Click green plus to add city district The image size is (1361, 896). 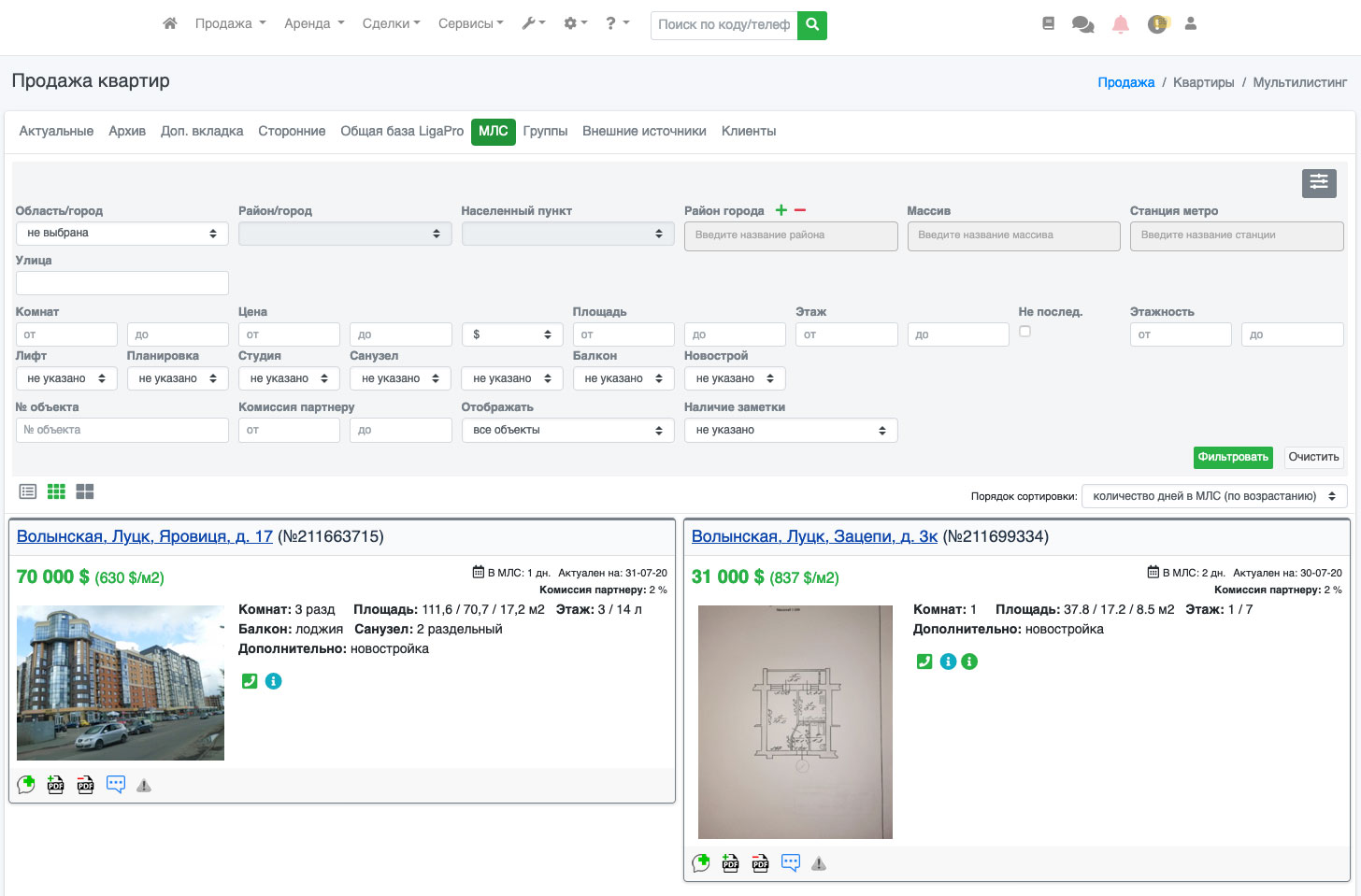pos(781,210)
